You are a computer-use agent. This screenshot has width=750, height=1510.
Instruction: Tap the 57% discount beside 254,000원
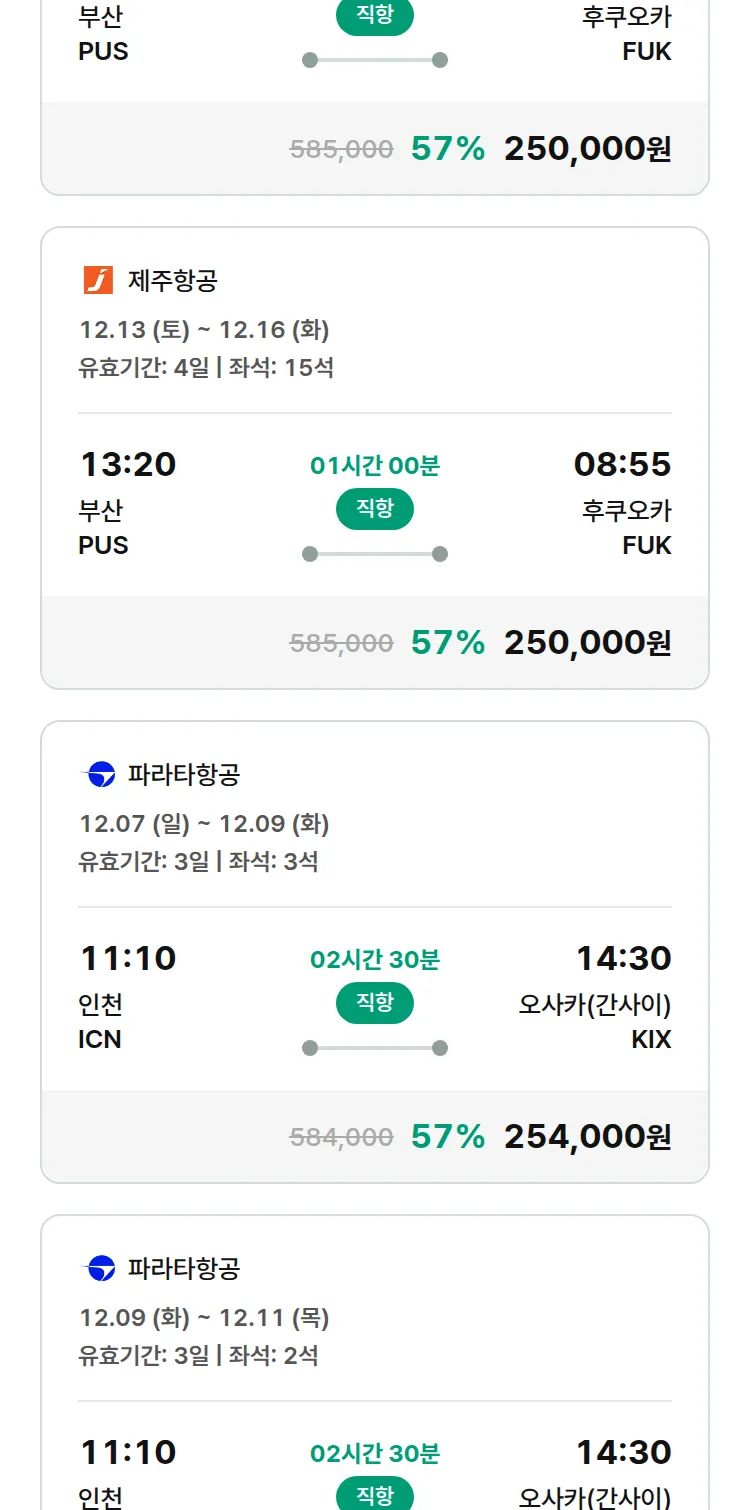point(448,1137)
